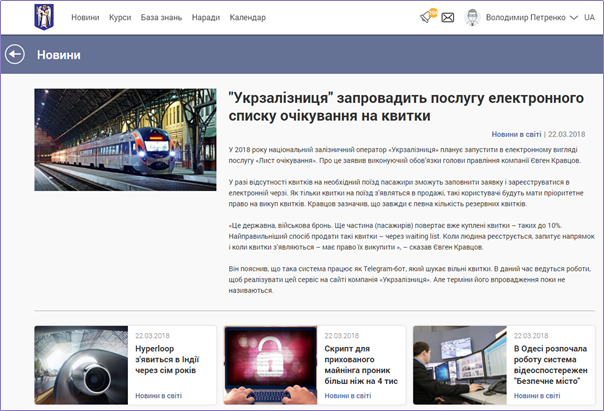Select the Наради menu item

pyautogui.click(x=204, y=18)
